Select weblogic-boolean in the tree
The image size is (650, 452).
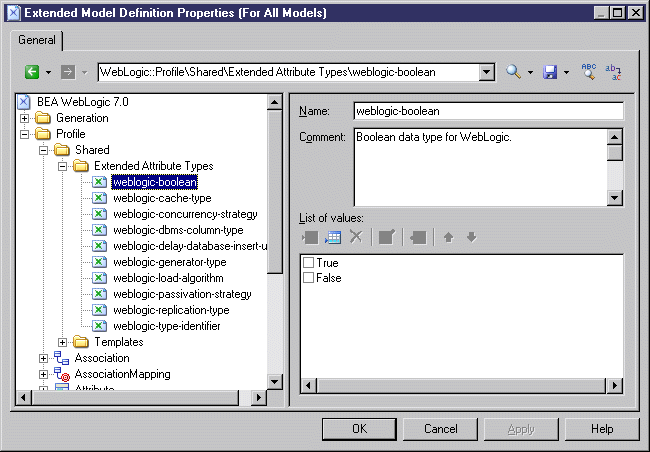[155, 182]
